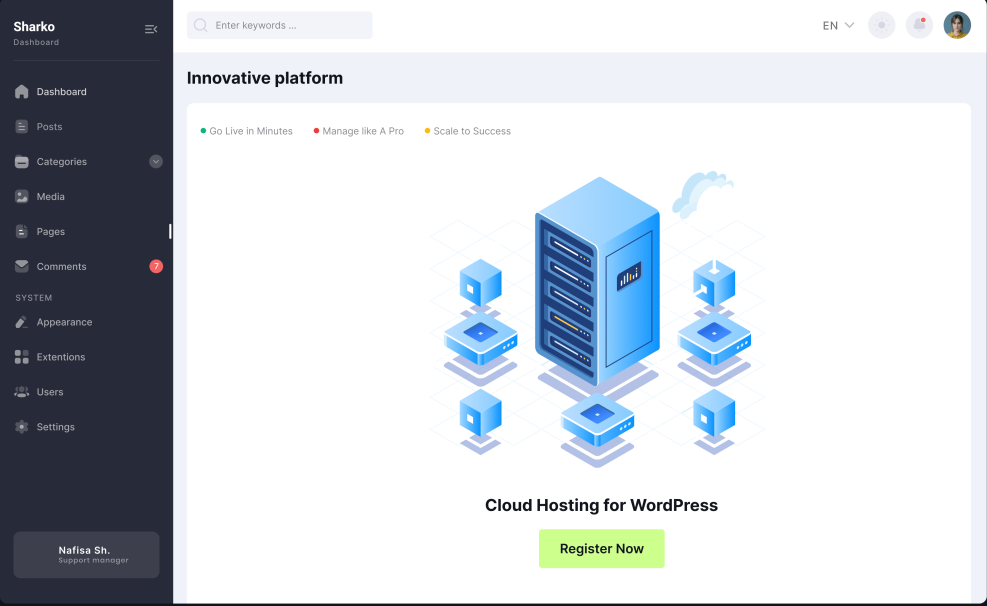Click the Settings gear icon
The width and height of the screenshot is (987, 606).
tap(21, 427)
